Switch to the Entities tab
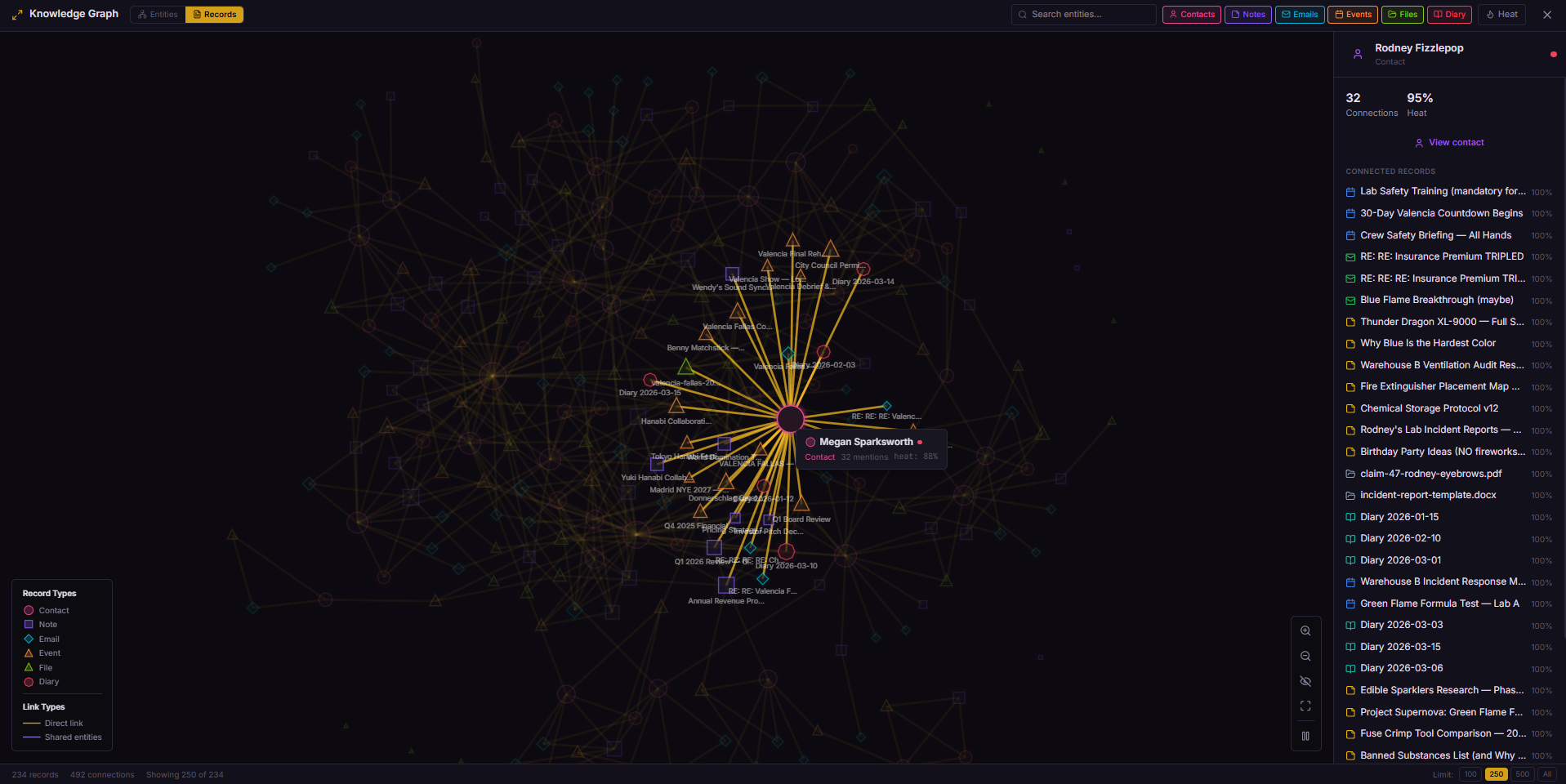The image size is (1566, 784). tap(157, 14)
